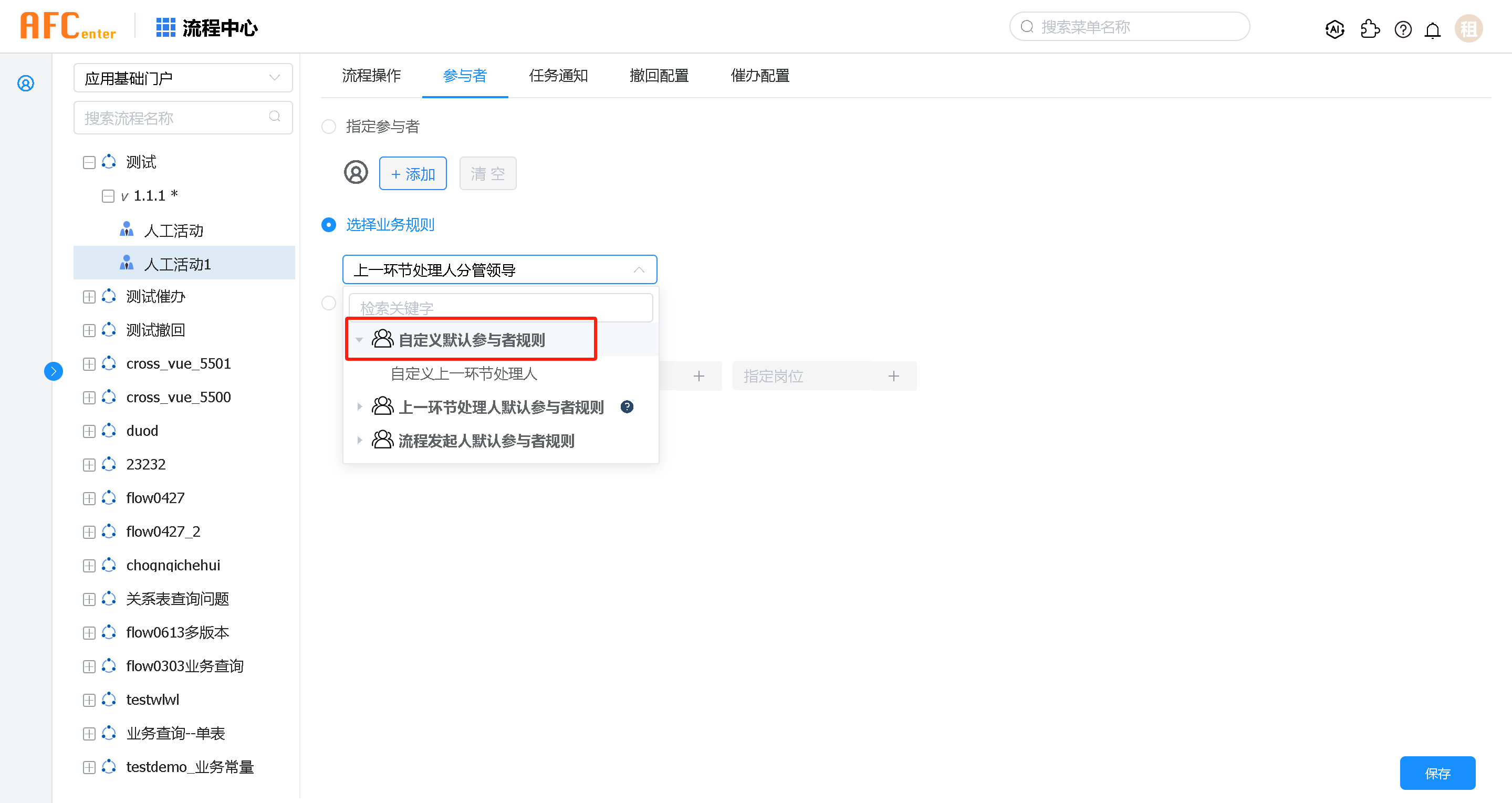Click the 保存 button
1512x803 pixels.
[x=1437, y=773]
